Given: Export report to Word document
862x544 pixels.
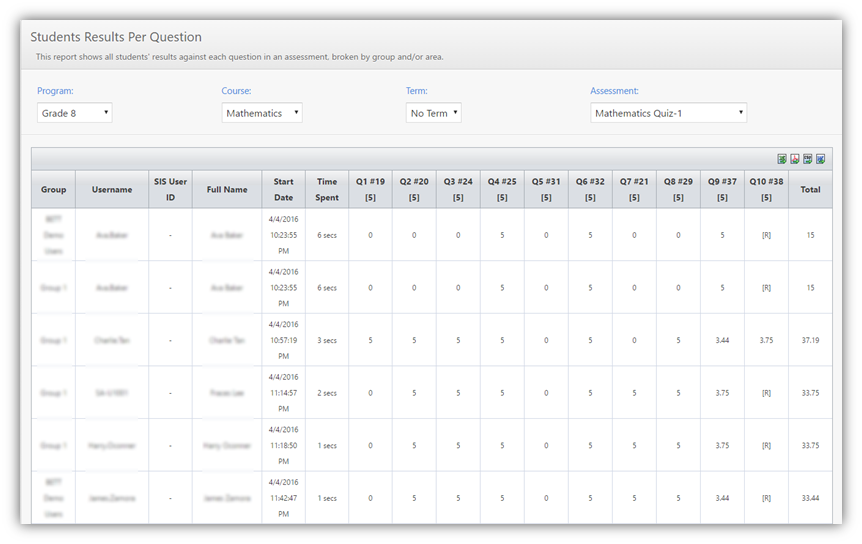Looking at the screenshot, I should point(820,159).
